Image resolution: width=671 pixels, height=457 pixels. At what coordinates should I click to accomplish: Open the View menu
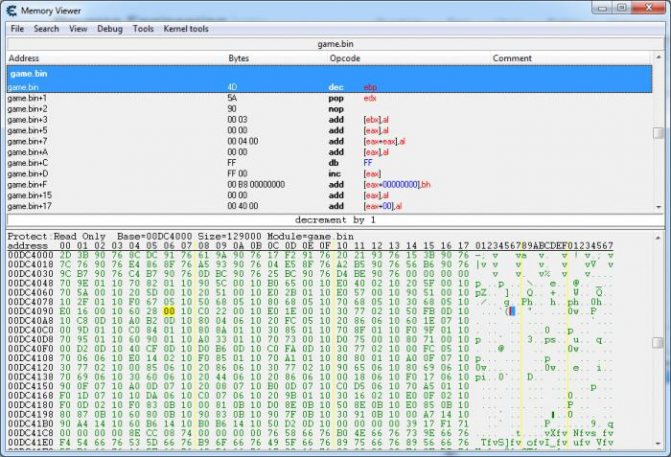coord(78,29)
